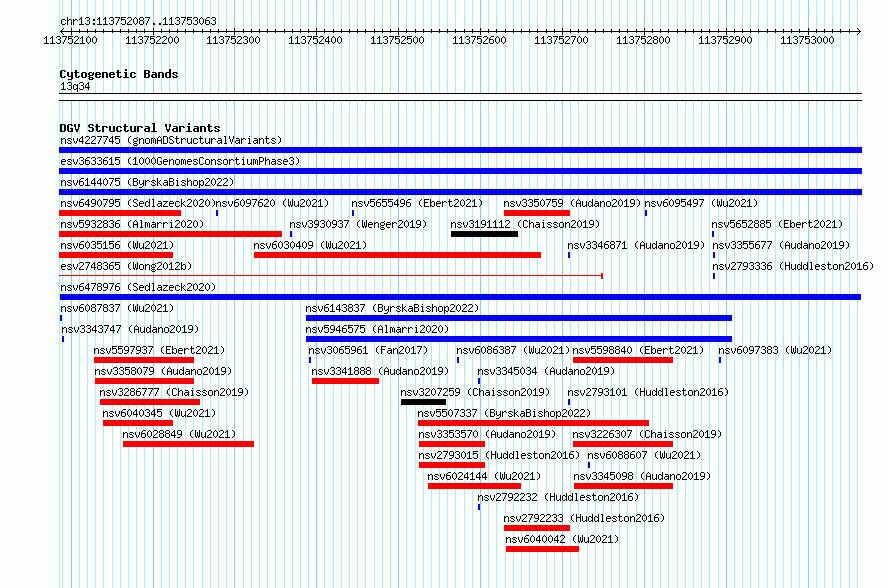The height and width of the screenshot is (588, 890).
Task: Select the blue bar for nsv6143837 (ByrskaBishop2022)
Action: [519, 318]
